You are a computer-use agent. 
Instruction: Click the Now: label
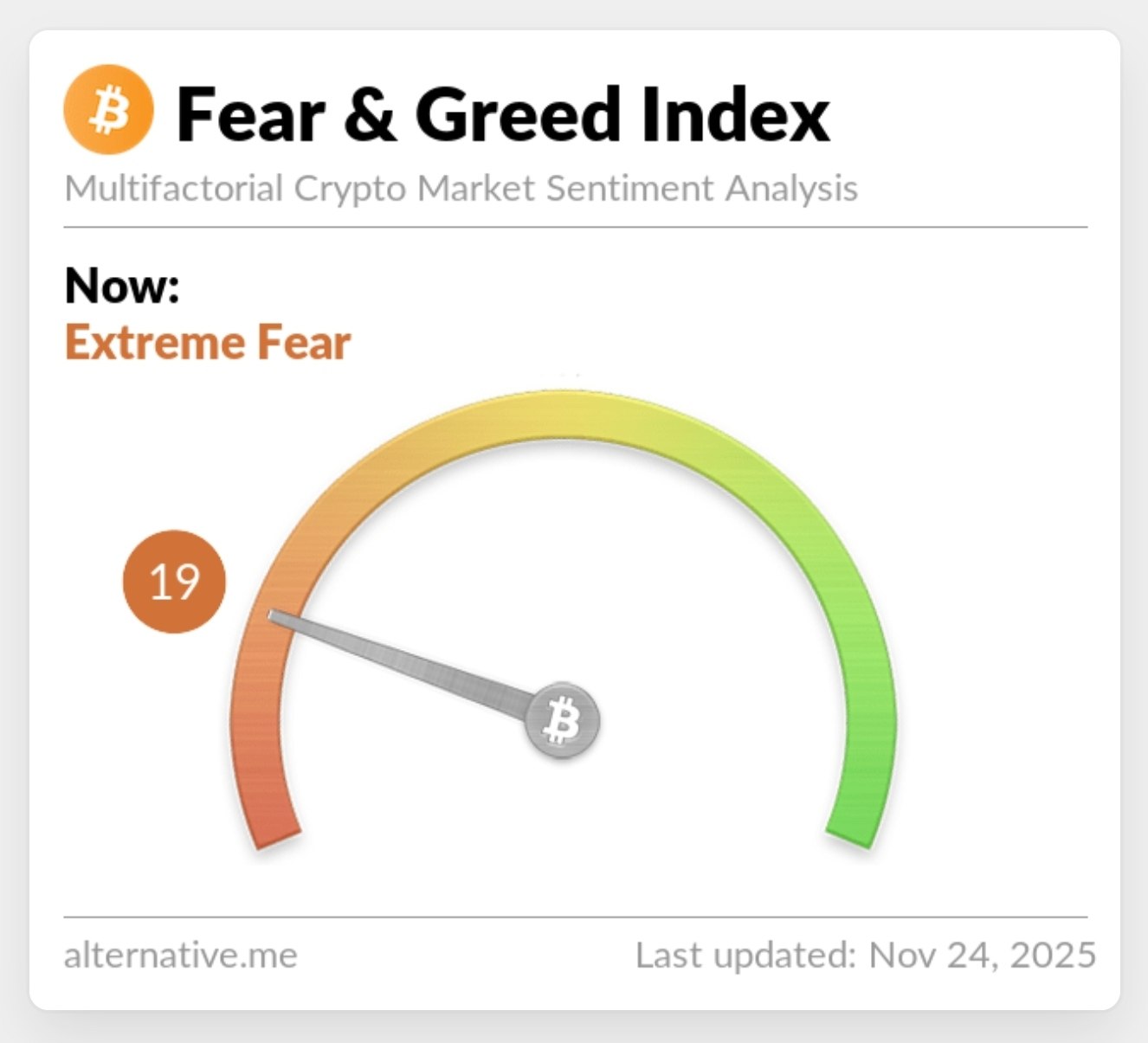pyautogui.click(x=122, y=285)
